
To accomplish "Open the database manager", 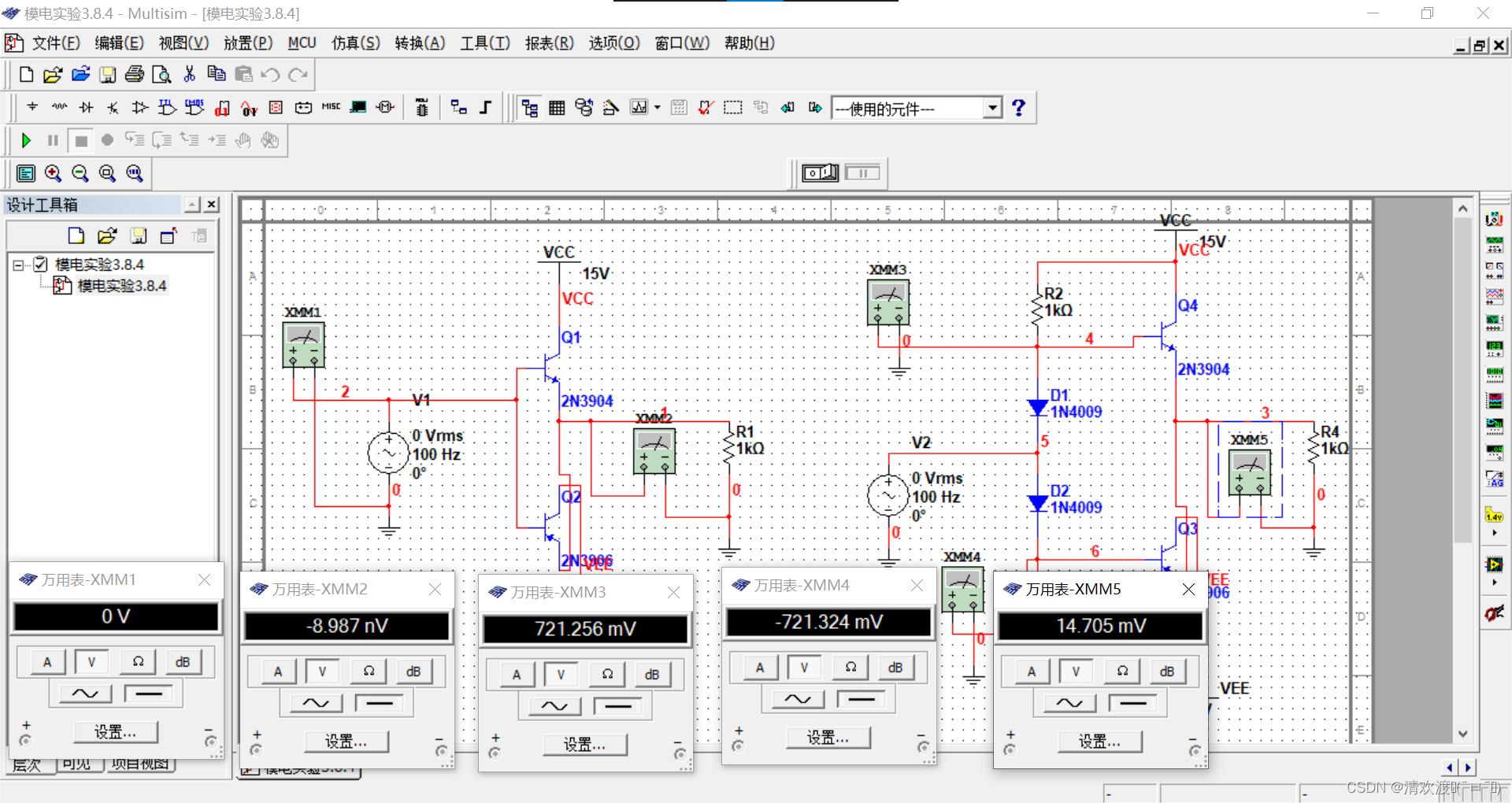I will pyautogui.click(x=584, y=108).
